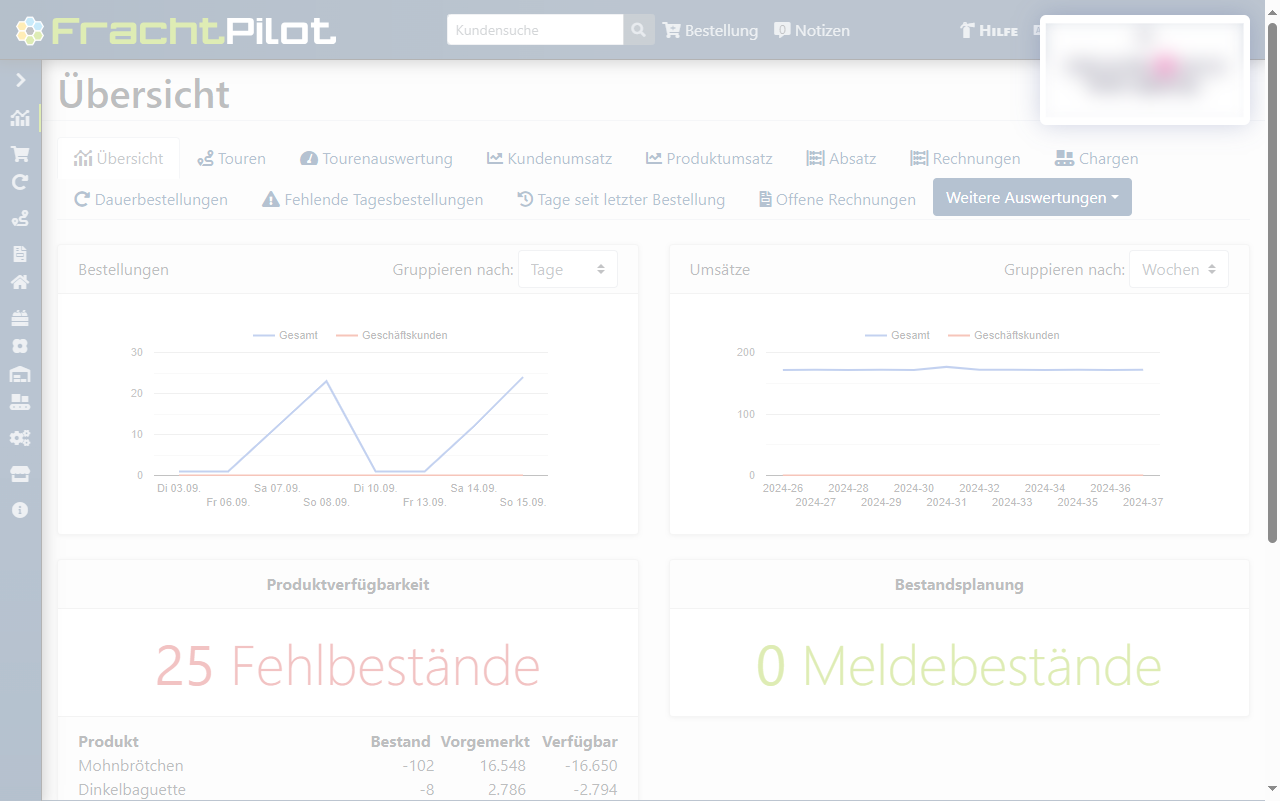Click the 'Bestand' column header

400,741
